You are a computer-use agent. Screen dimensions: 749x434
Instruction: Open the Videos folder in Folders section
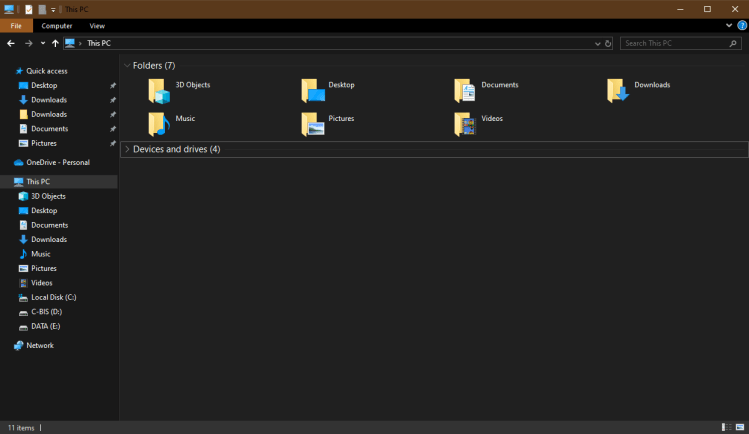tap(465, 124)
